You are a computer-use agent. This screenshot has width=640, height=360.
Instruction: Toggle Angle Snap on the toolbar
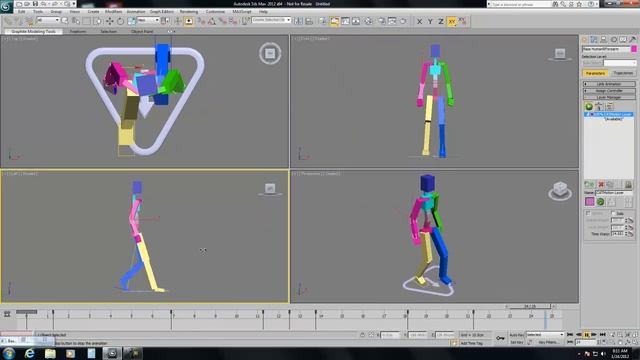coord(212,21)
